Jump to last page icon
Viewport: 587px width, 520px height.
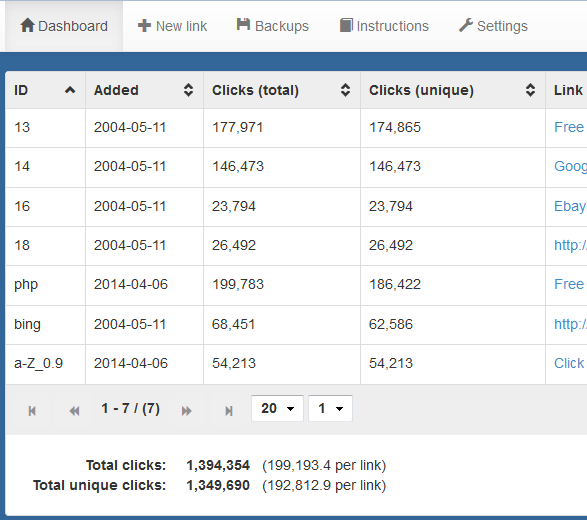229,411
